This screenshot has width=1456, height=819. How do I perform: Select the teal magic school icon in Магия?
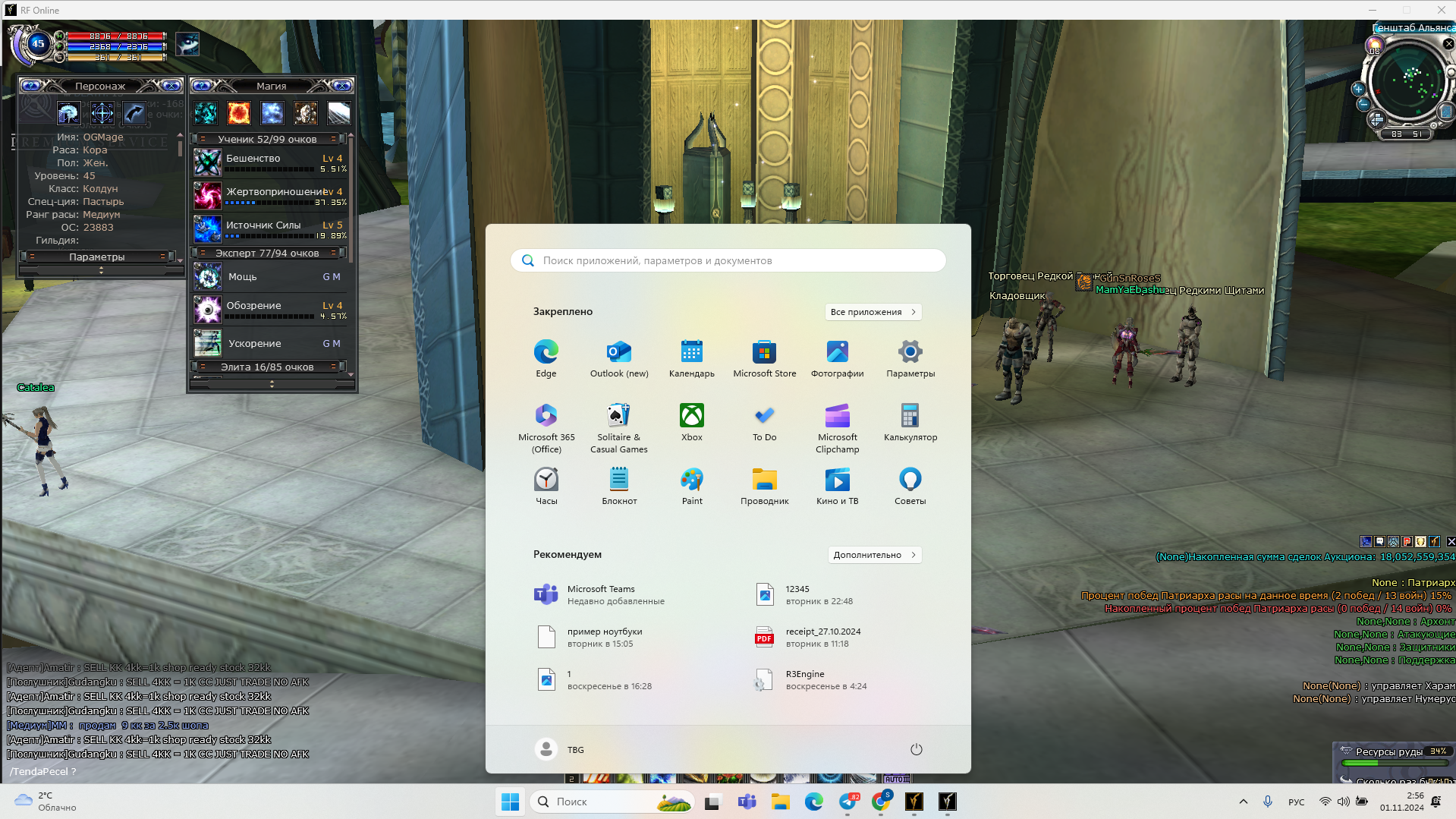tap(206, 113)
